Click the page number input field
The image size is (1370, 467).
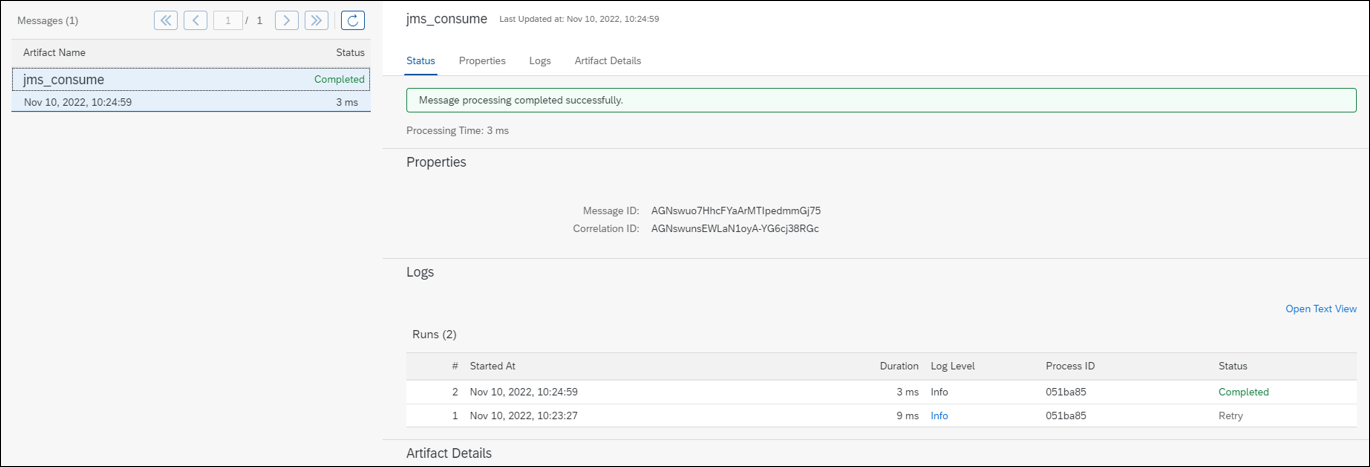point(228,20)
